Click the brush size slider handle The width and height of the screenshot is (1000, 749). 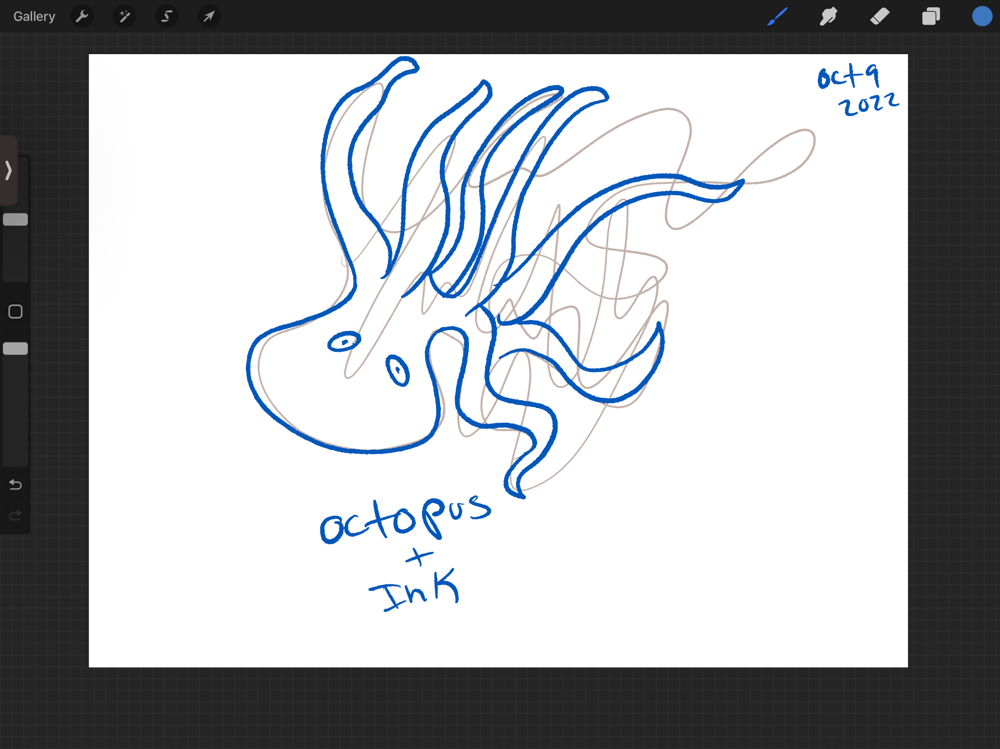point(15,220)
